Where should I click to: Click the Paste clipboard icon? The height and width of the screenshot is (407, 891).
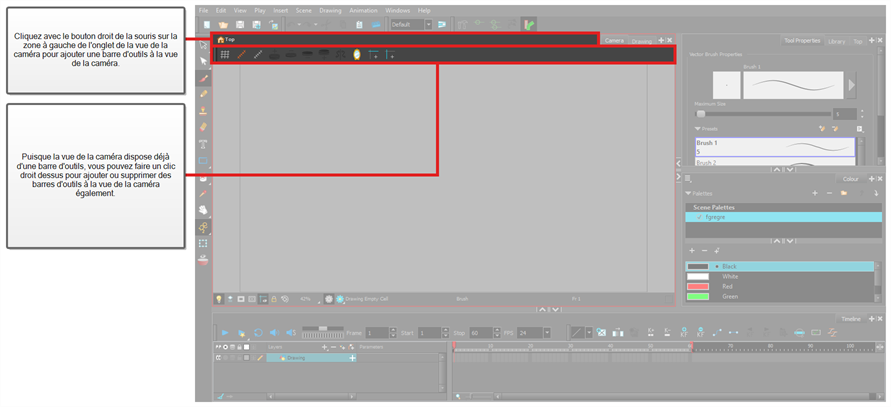359,24
